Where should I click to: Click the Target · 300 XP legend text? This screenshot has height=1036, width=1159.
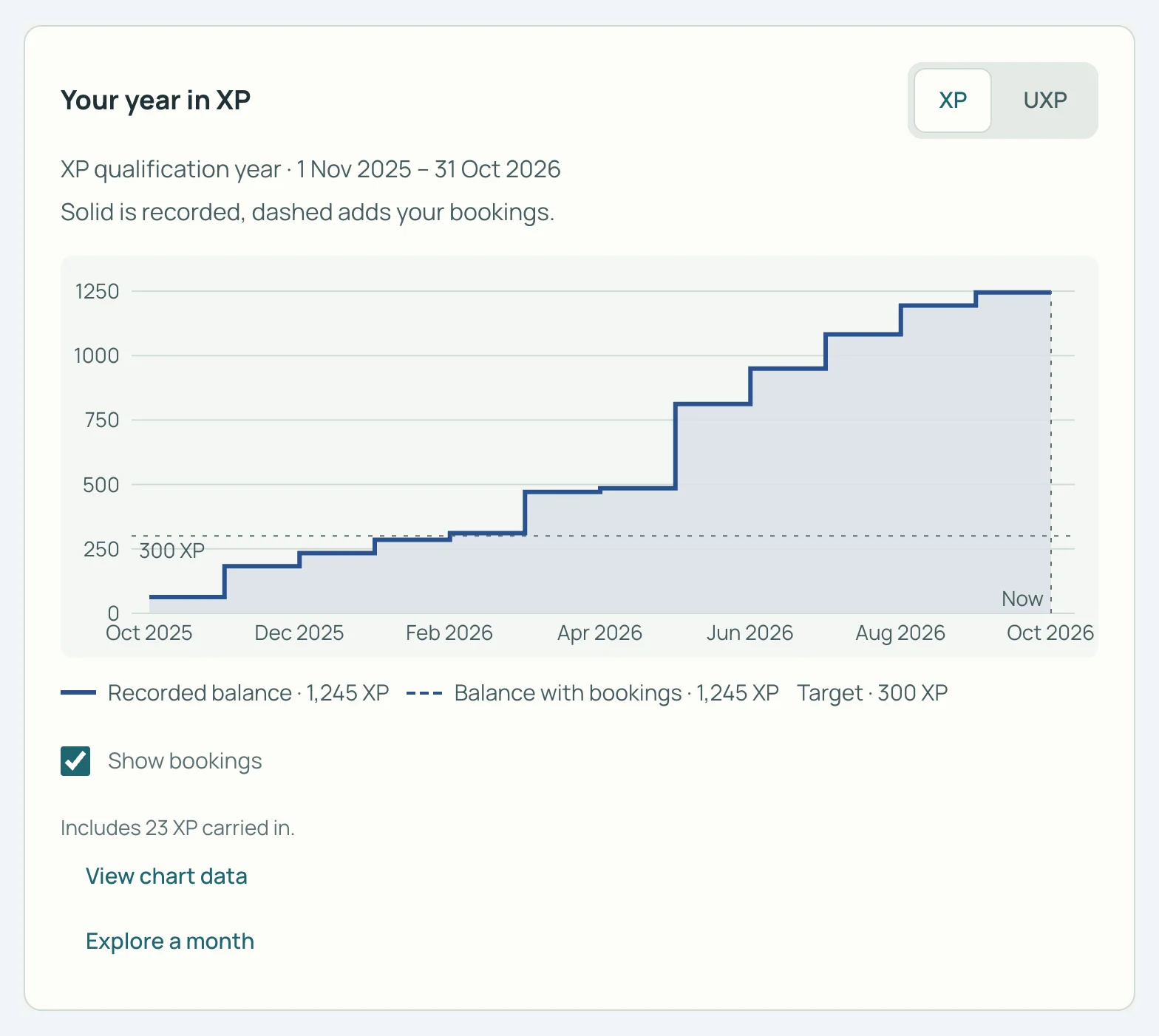click(872, 693)
